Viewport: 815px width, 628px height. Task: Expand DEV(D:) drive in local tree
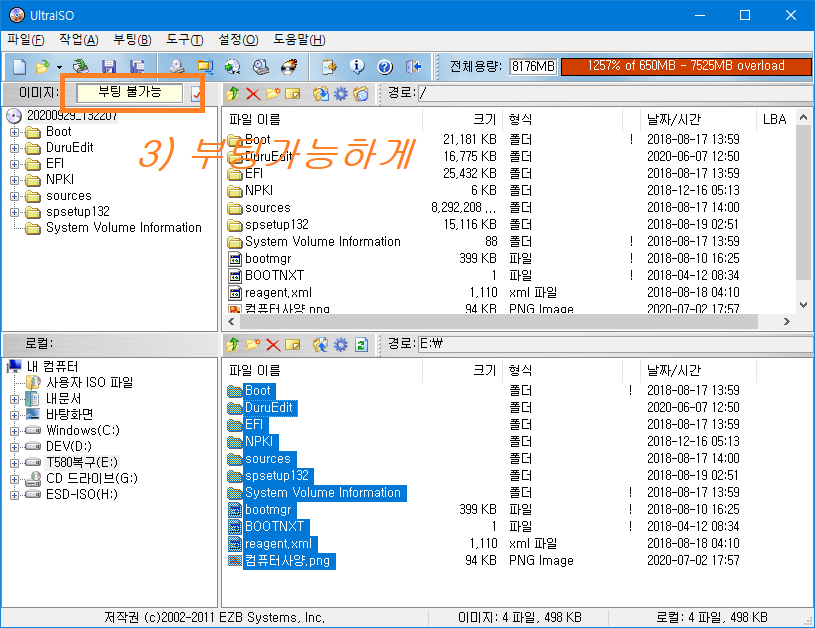pyautogui.click(x=15, y=447)
